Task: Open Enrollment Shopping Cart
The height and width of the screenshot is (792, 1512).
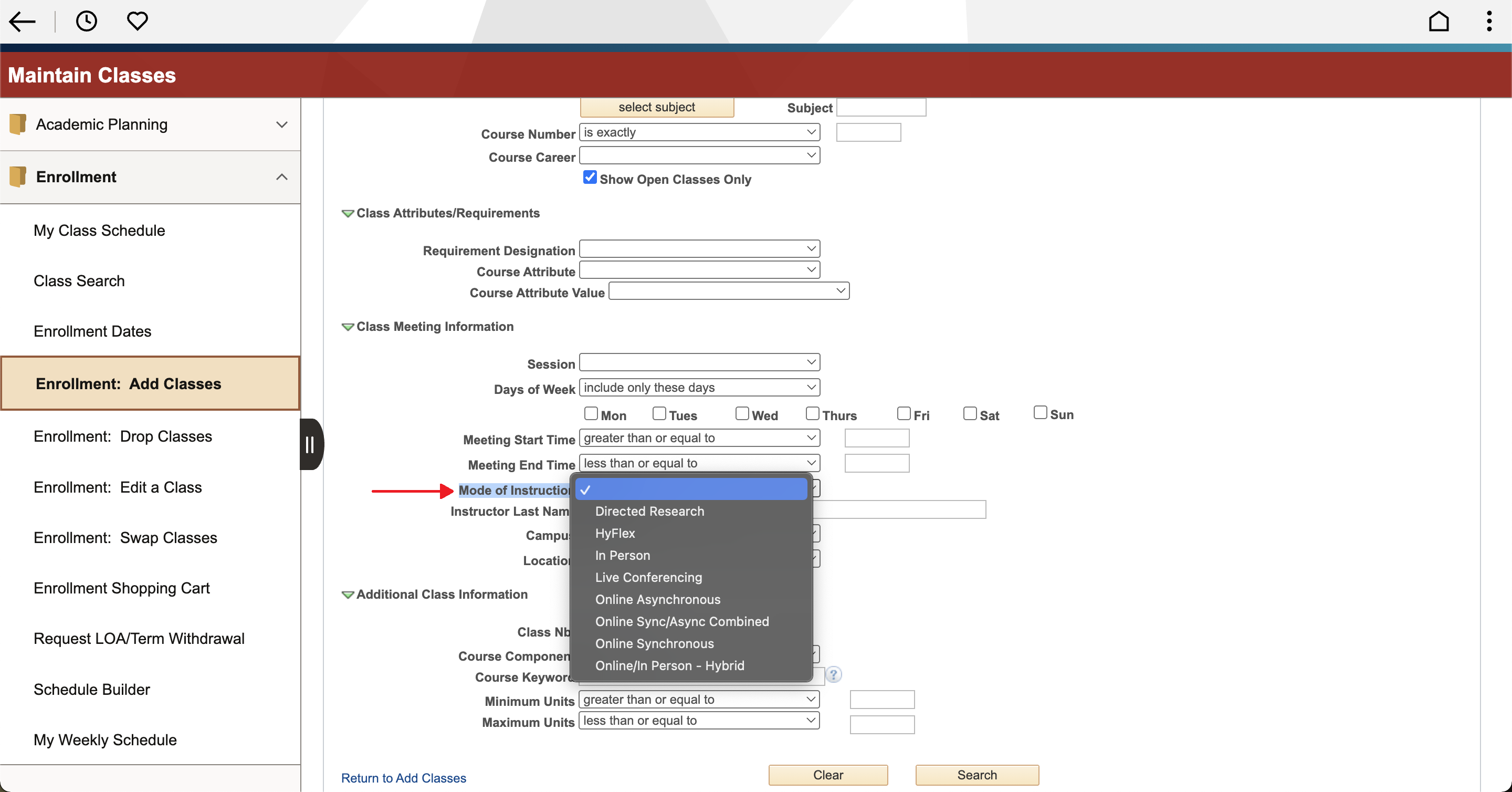Action: click(x=121, y=588)
